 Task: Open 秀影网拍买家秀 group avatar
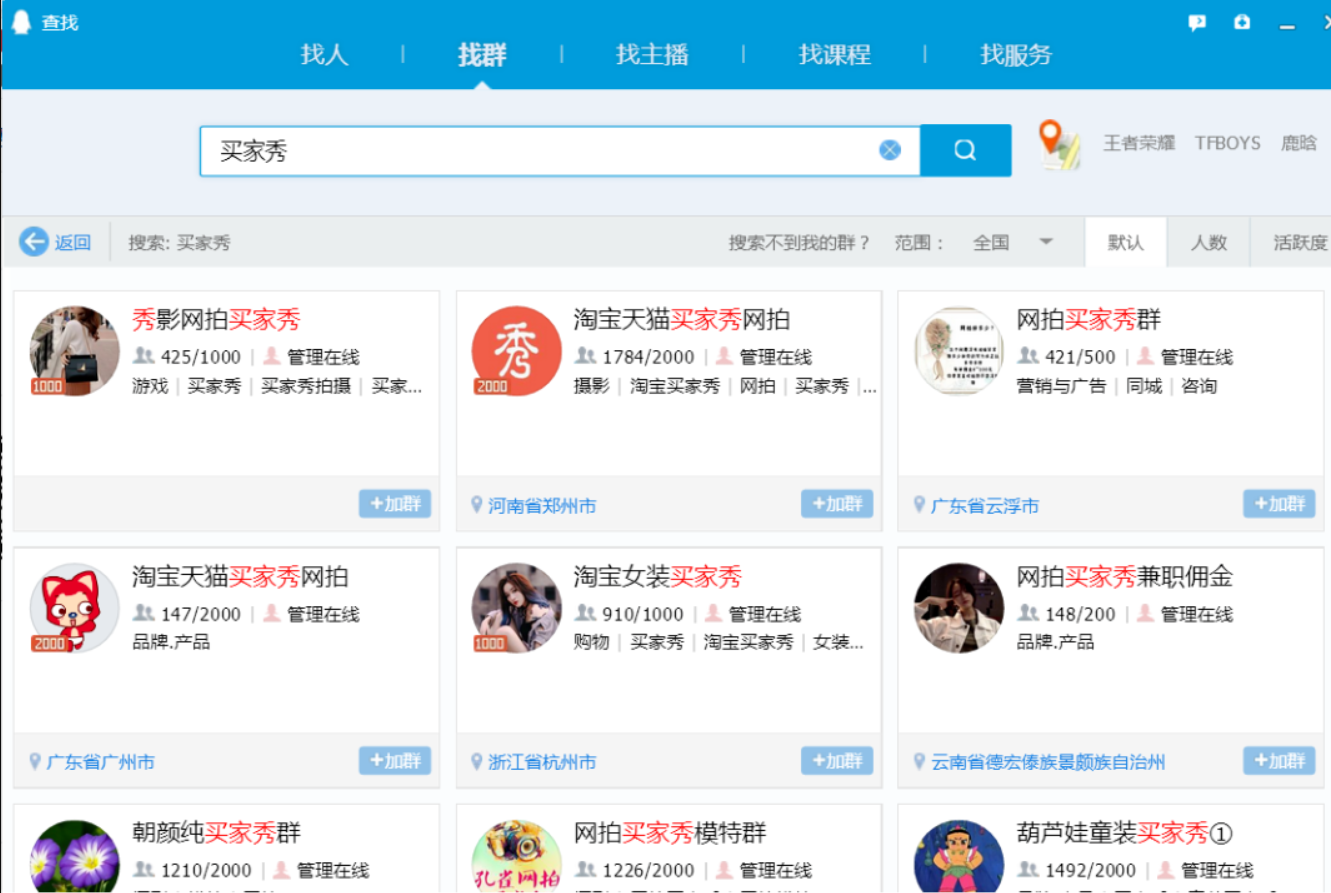pyautogui.click(x=75, y=351)
